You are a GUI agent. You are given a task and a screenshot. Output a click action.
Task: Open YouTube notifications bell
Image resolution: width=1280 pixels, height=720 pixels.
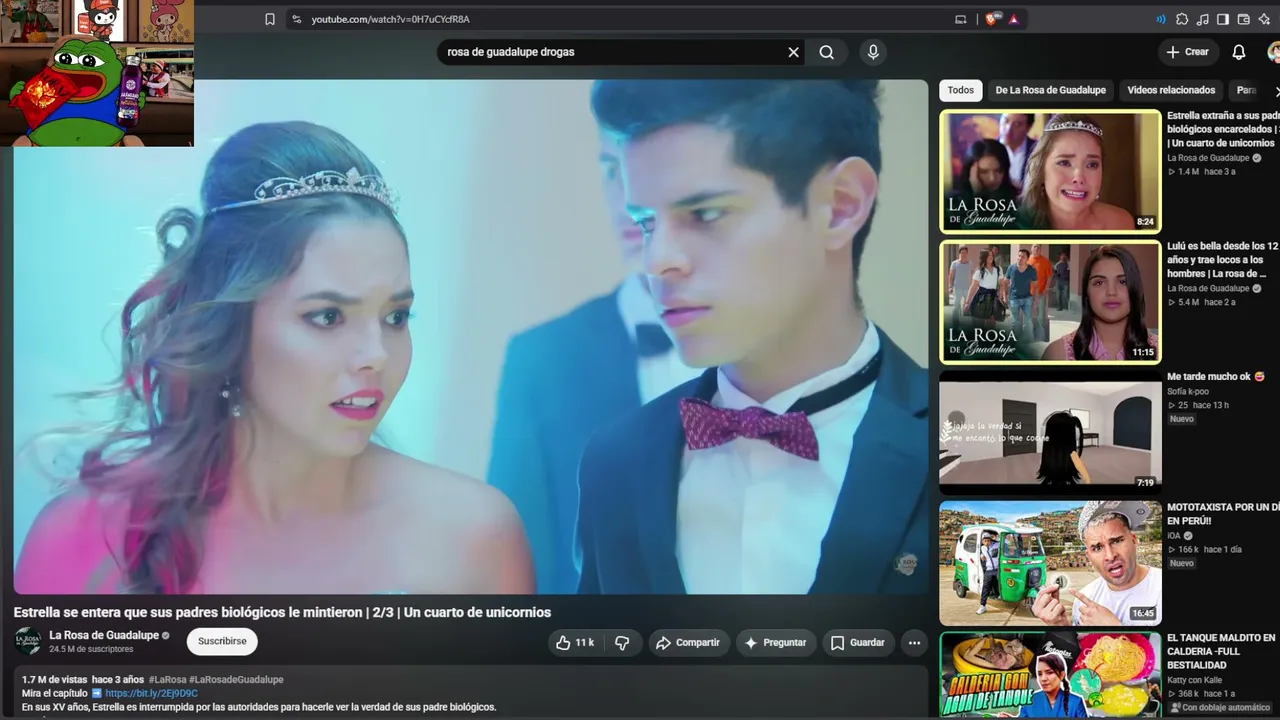1239,52
